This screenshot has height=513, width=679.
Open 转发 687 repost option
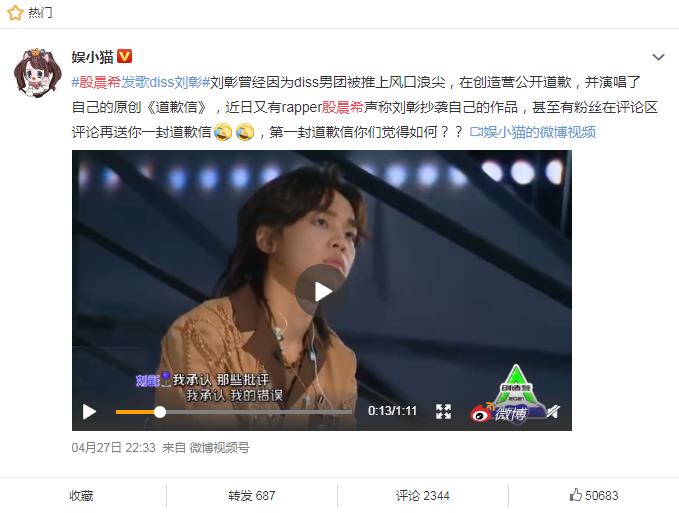pos(252,496)
